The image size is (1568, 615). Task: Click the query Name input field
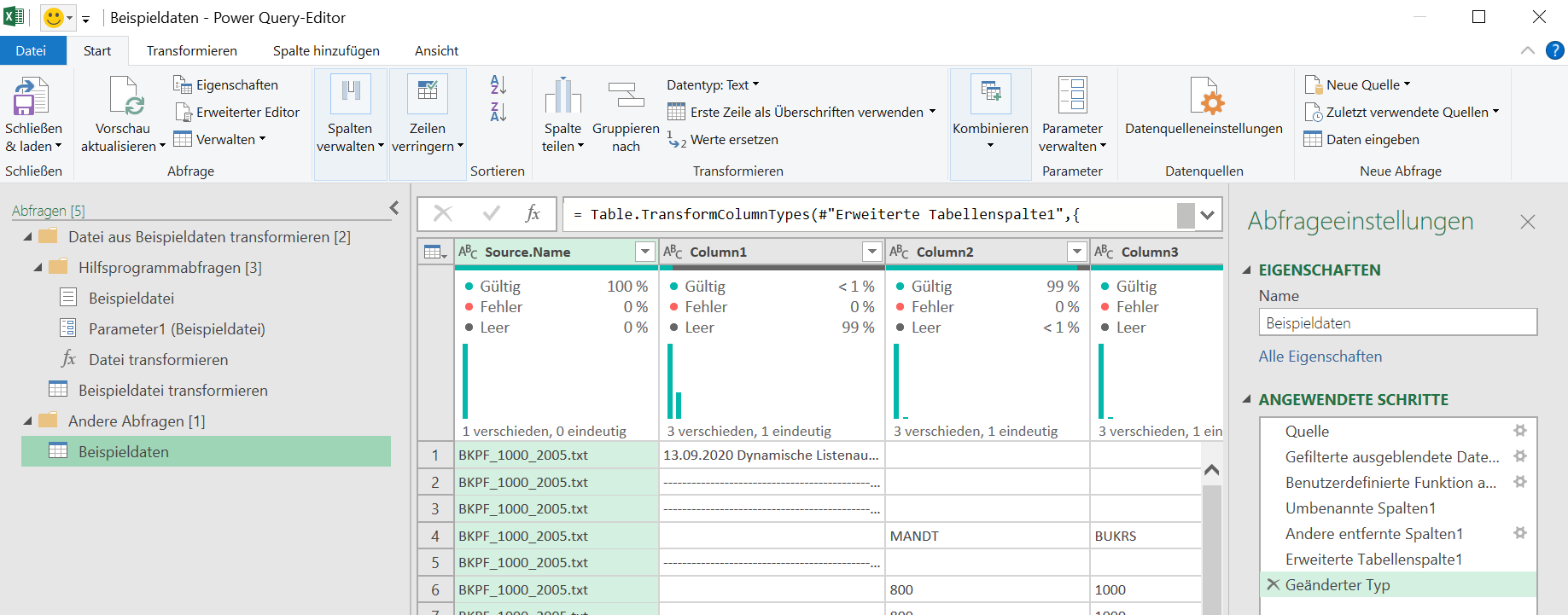1397,322
